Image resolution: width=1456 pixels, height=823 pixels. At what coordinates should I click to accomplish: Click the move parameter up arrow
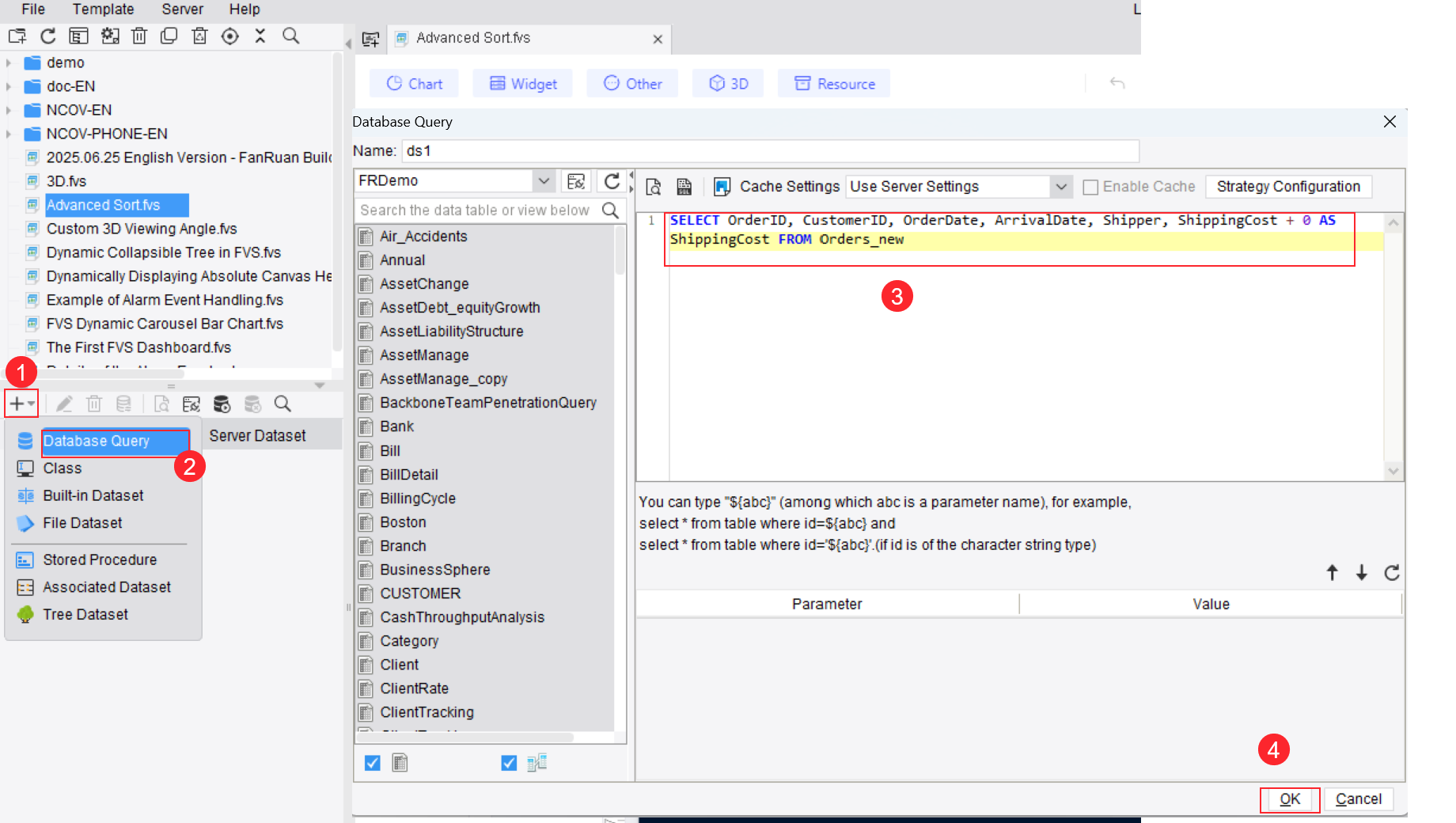pos(1333,573)
